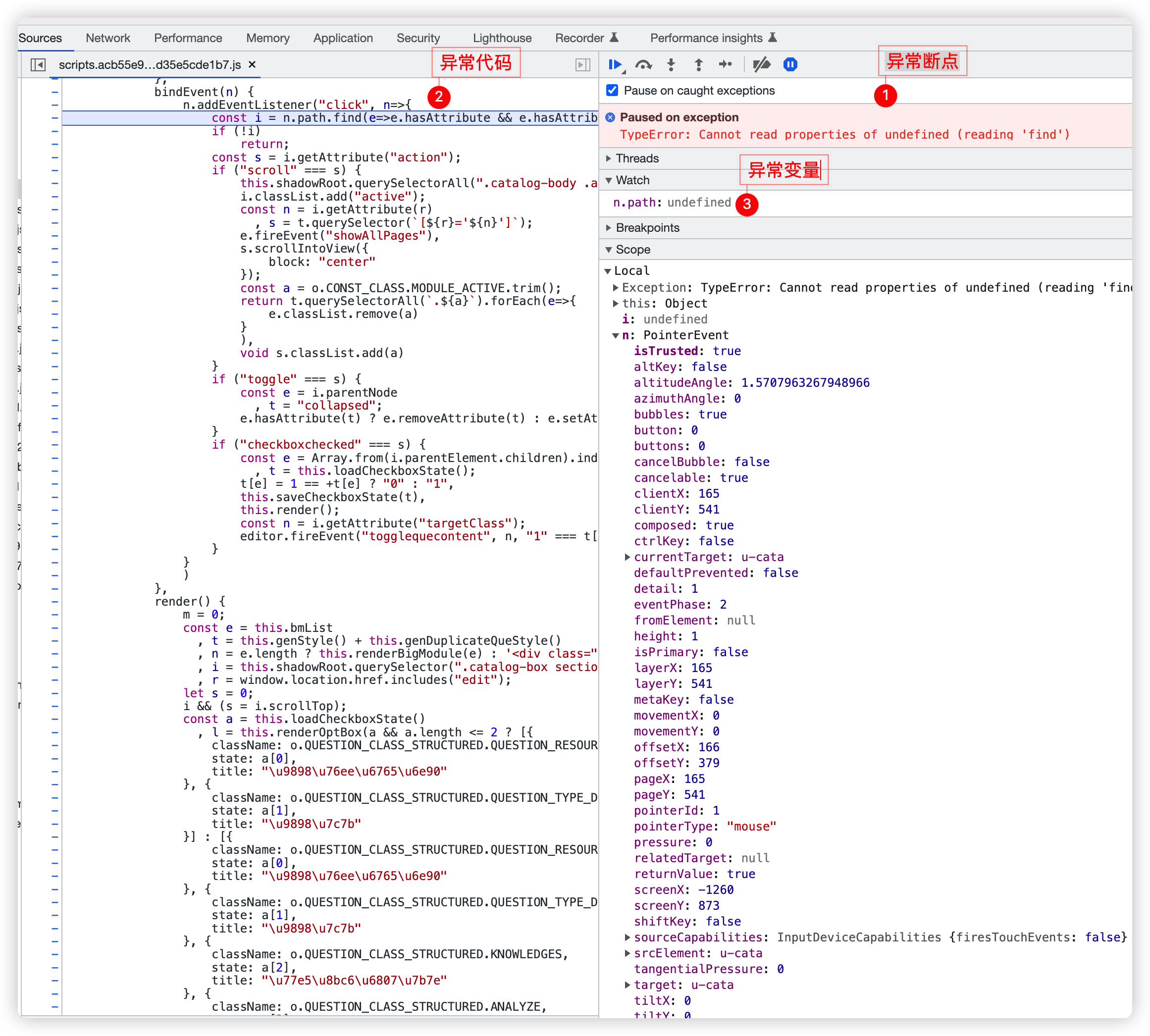Toggle Pause on caught exceptions checkbox
This screenshot has height=1036, width=1150.
click(x=612, y=91)
